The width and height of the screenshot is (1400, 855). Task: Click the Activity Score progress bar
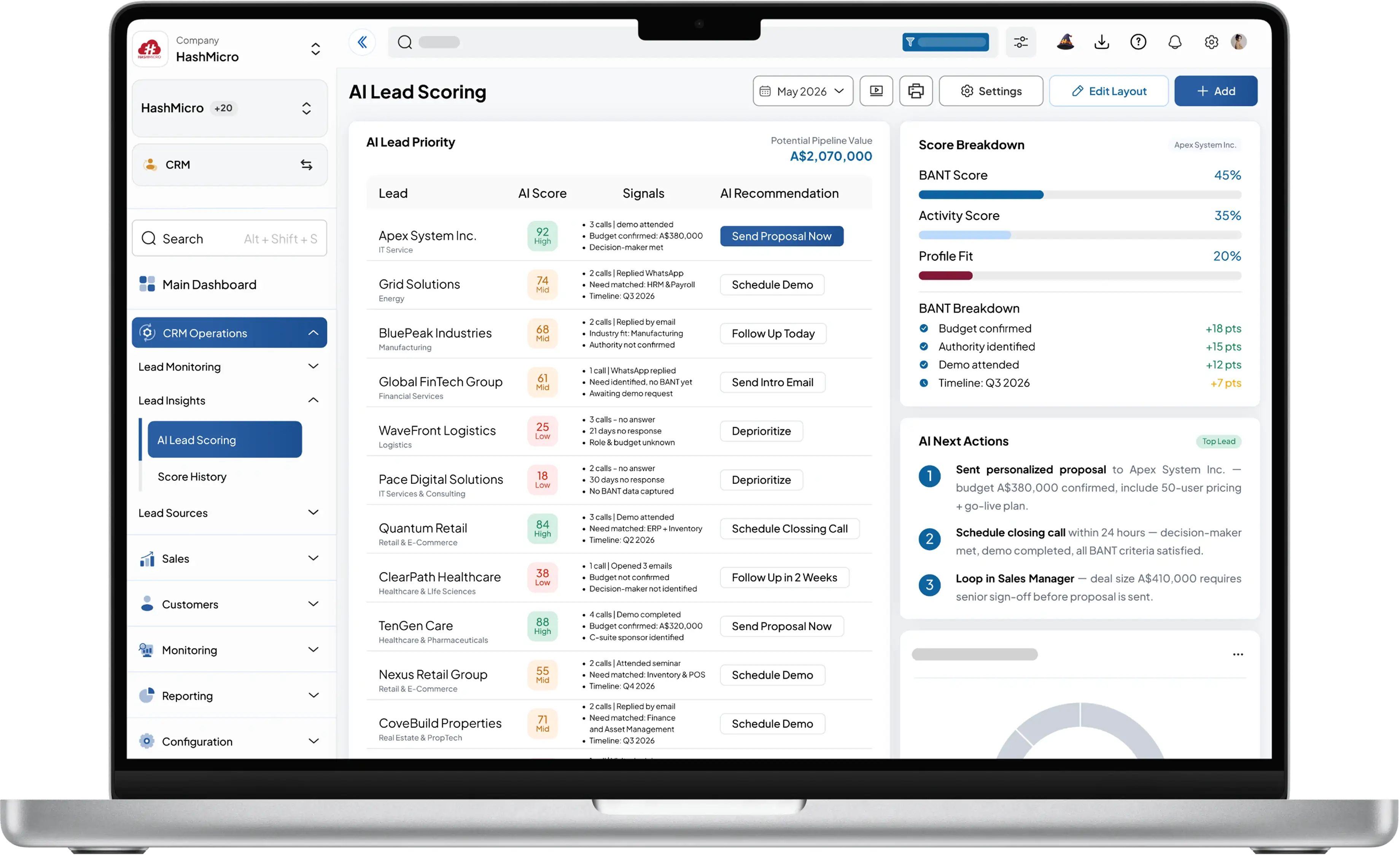pyautogui.click(x=1080, y=235)
